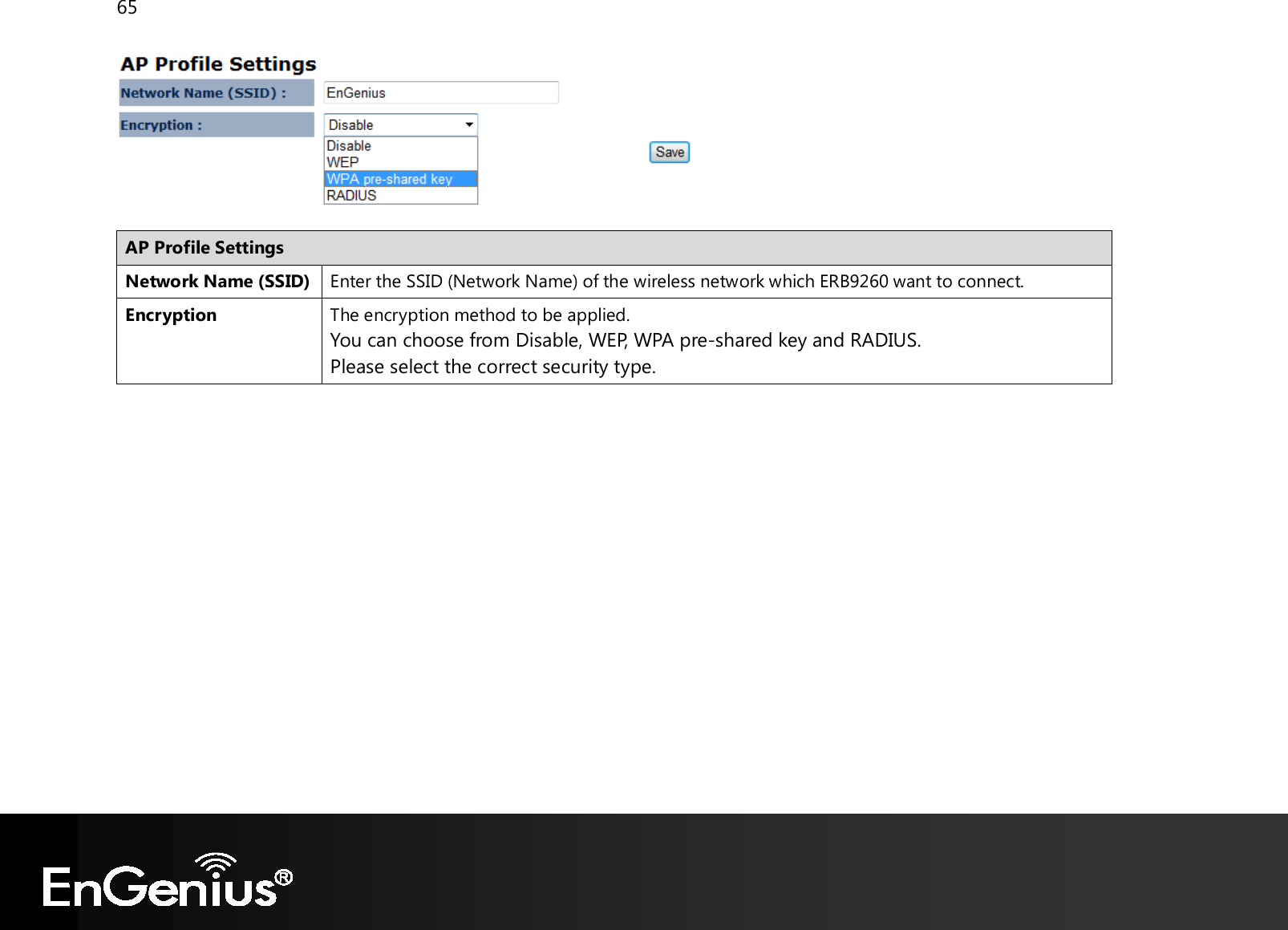Image resolution: width=1288 pixels, height=930 pixels.
Task: Open the Encryption dropdown arrow
Action: point(469,124)
